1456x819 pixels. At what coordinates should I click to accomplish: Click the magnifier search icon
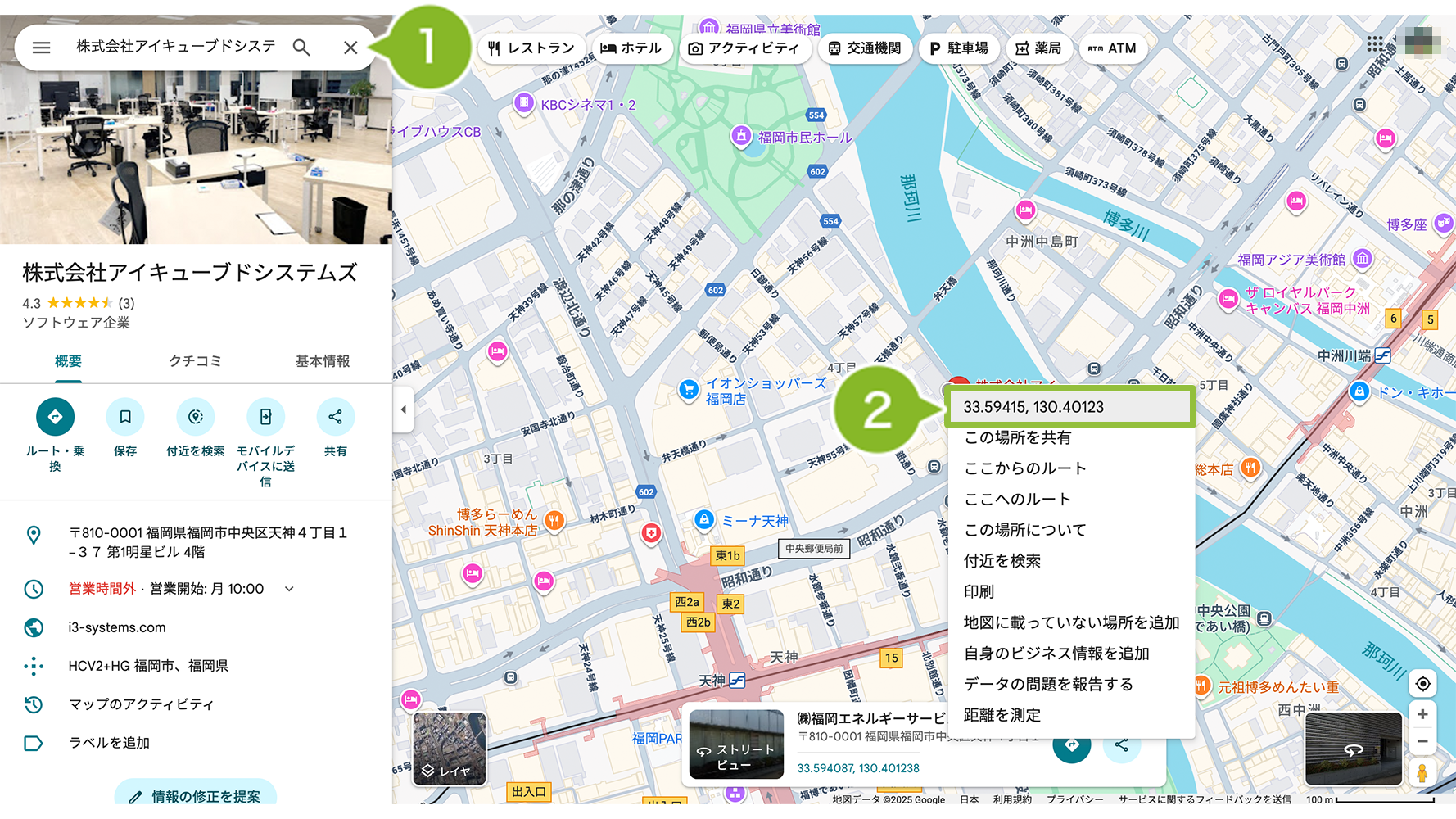click(x=301, y=48)
